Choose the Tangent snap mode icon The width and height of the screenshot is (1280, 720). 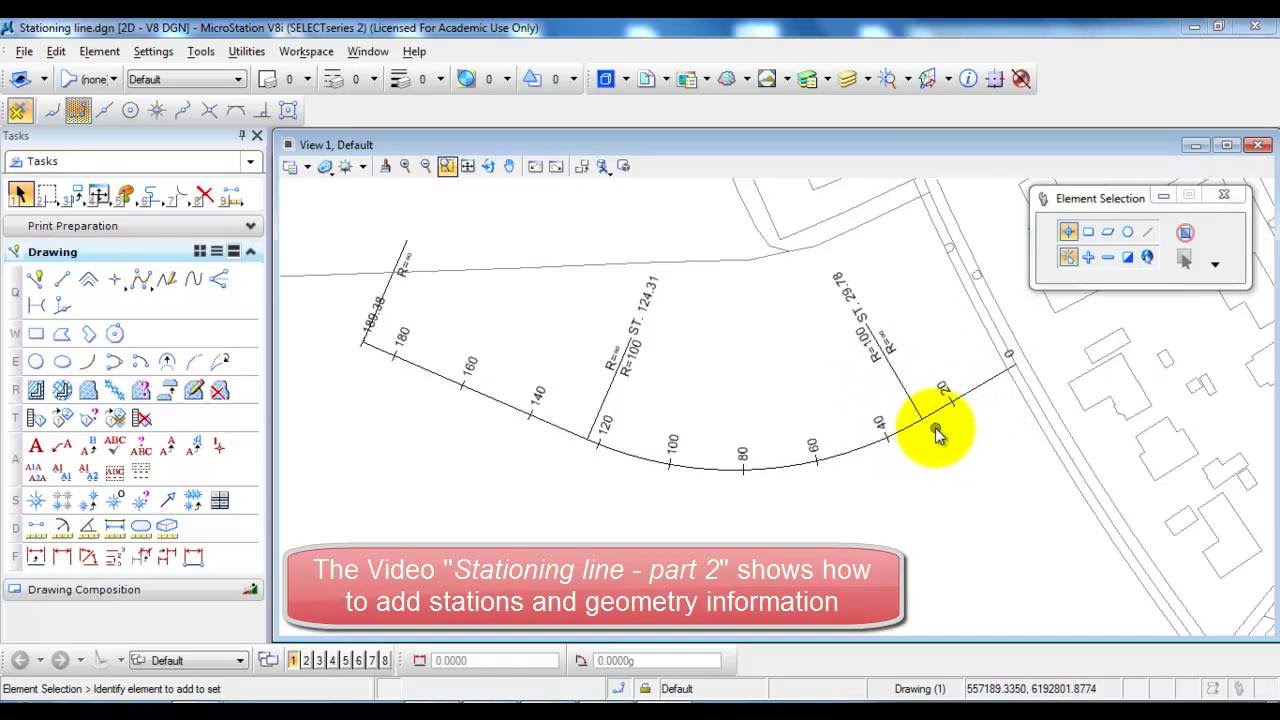point(235,111)
